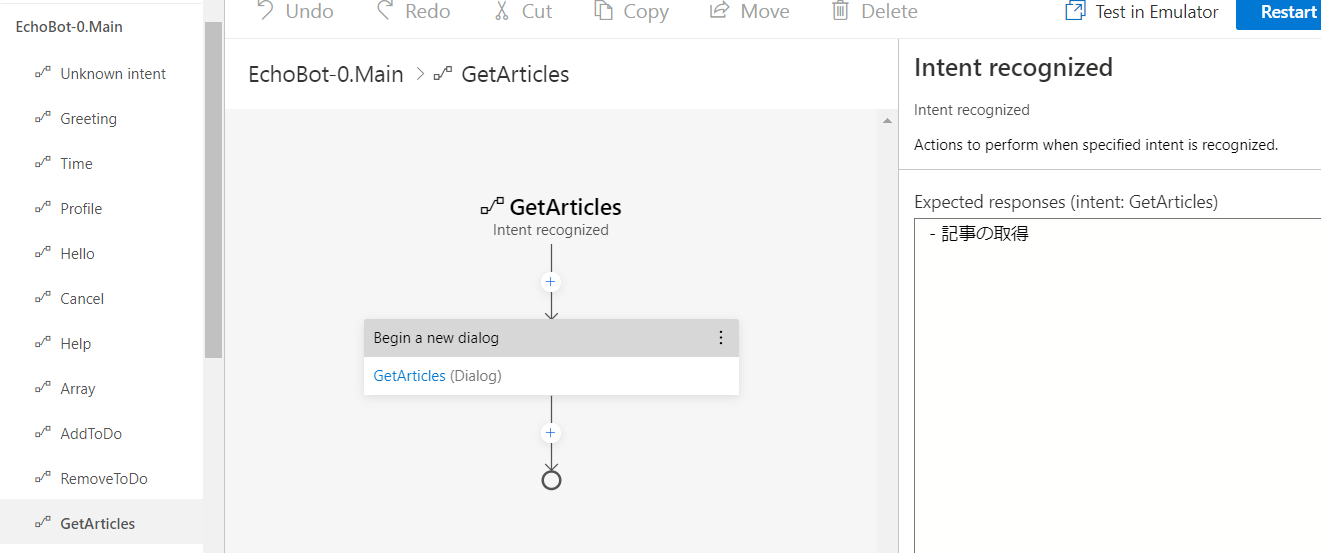Click the Copy icon in toolbar
The width and height of the screenshot is (1321, 553).
coord(603,11)
